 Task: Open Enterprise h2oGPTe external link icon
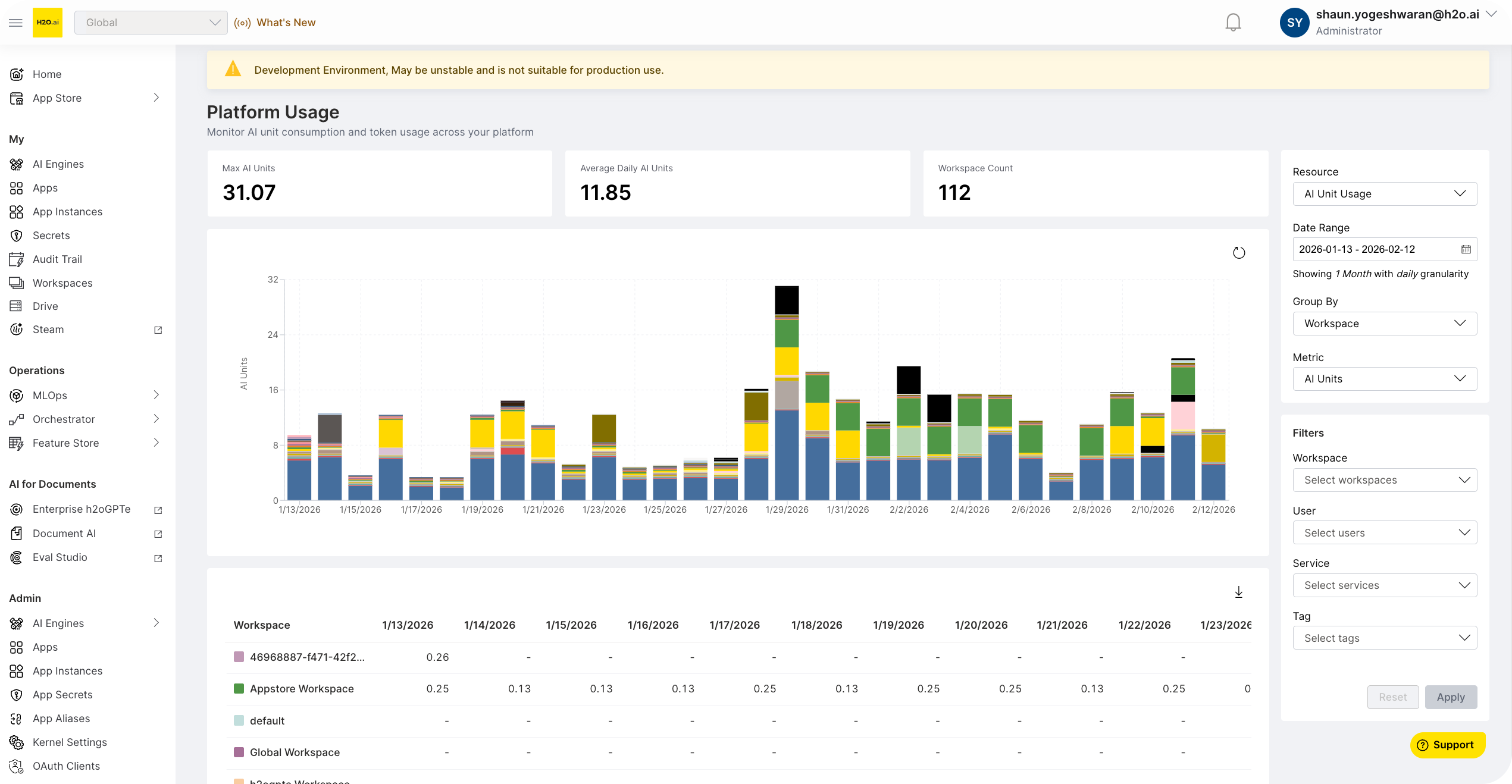(x=158, y=510)
